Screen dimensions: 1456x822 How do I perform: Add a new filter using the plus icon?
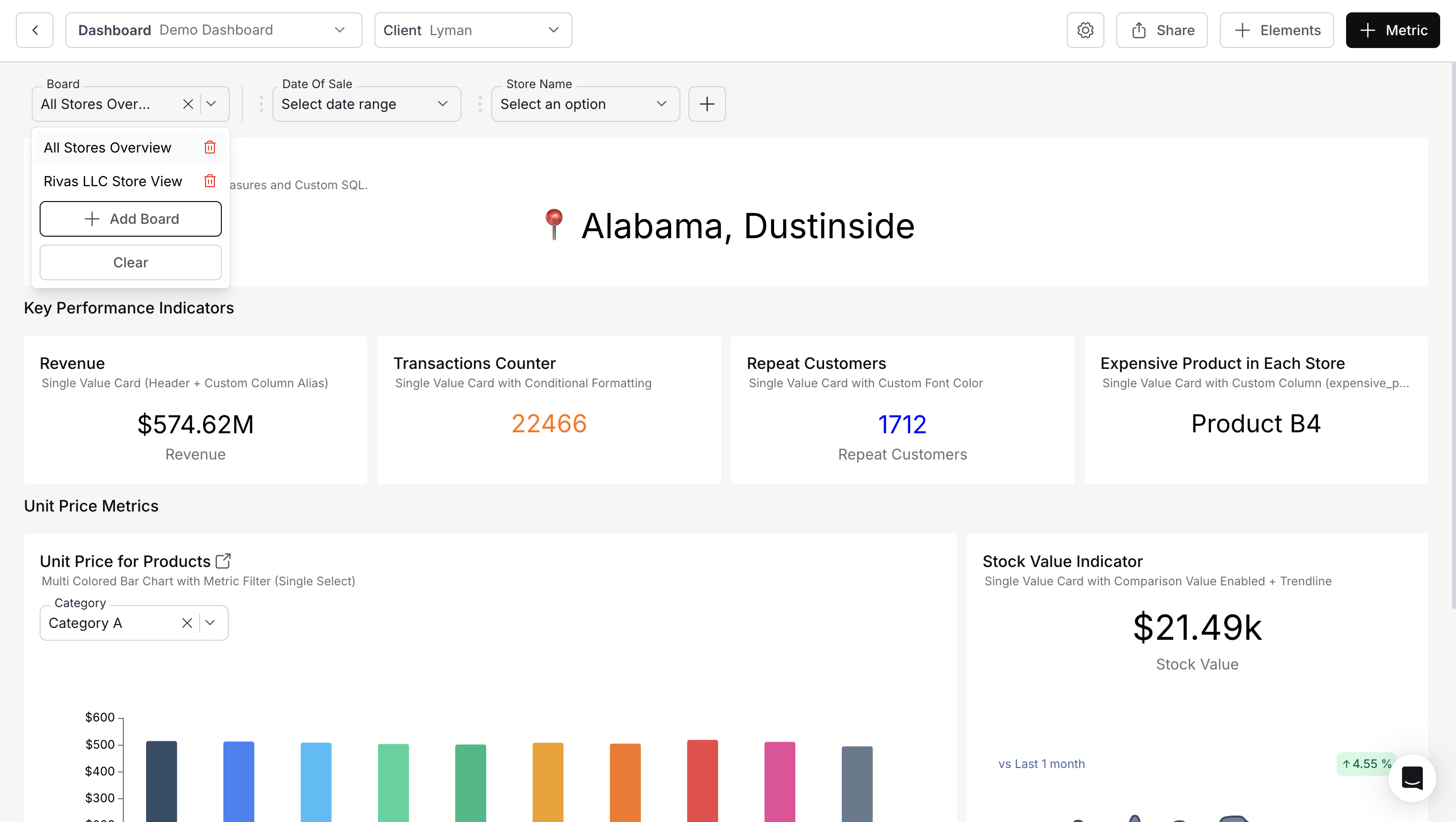click(707, 104)
